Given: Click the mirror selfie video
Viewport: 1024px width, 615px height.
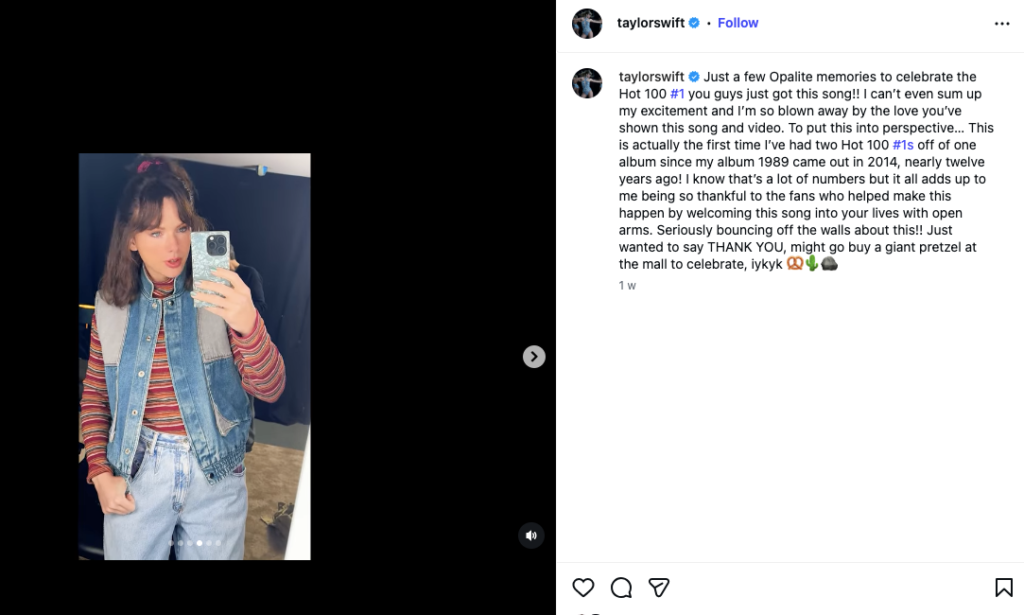Looking at the screenshot, I should (x=195, y=355).
